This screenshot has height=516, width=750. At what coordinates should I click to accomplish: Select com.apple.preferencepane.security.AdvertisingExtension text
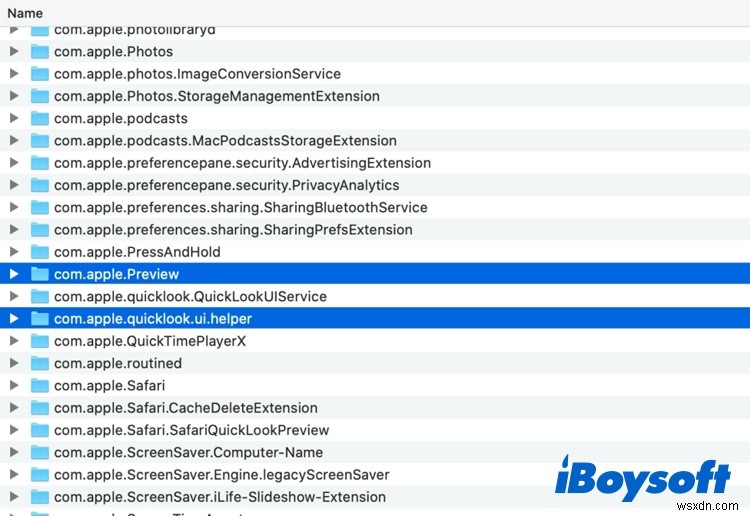tap(243, 163)
